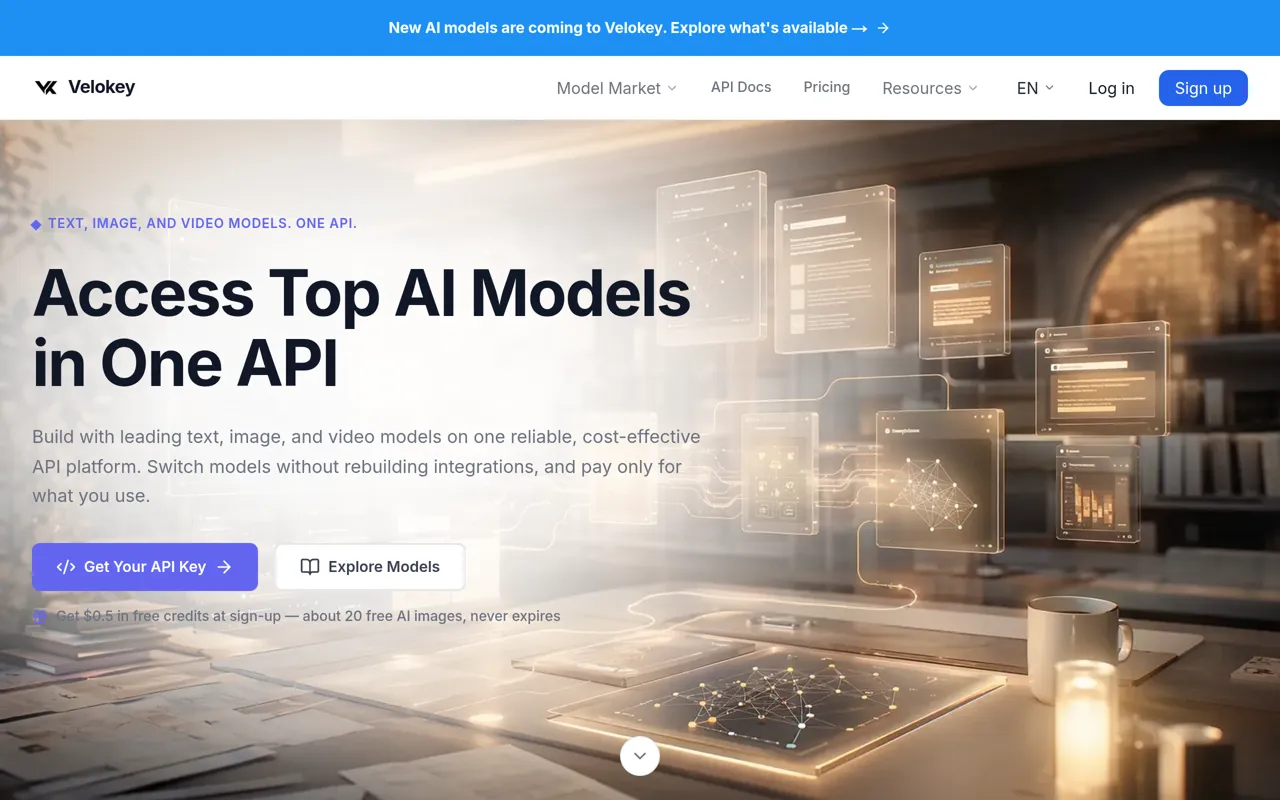Click the Explore Models button

coord(370,567)
